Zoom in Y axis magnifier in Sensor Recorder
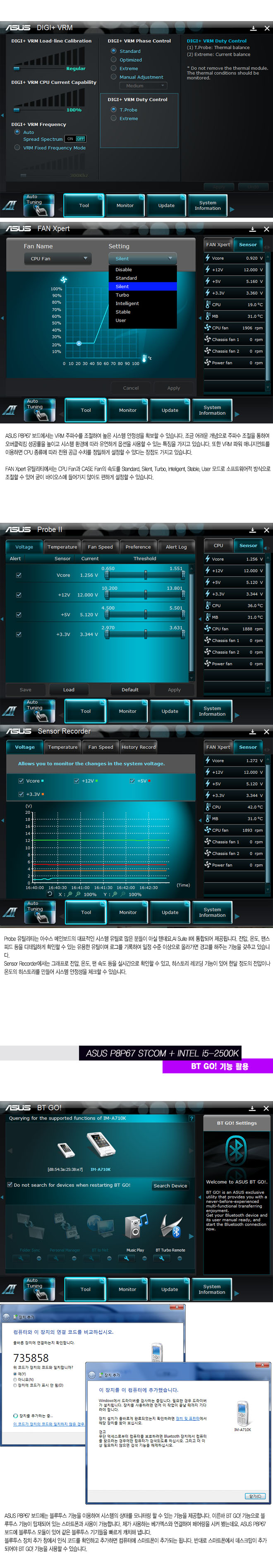The width and height of the screenshot is (273, 1568). [x=115, y=894]
